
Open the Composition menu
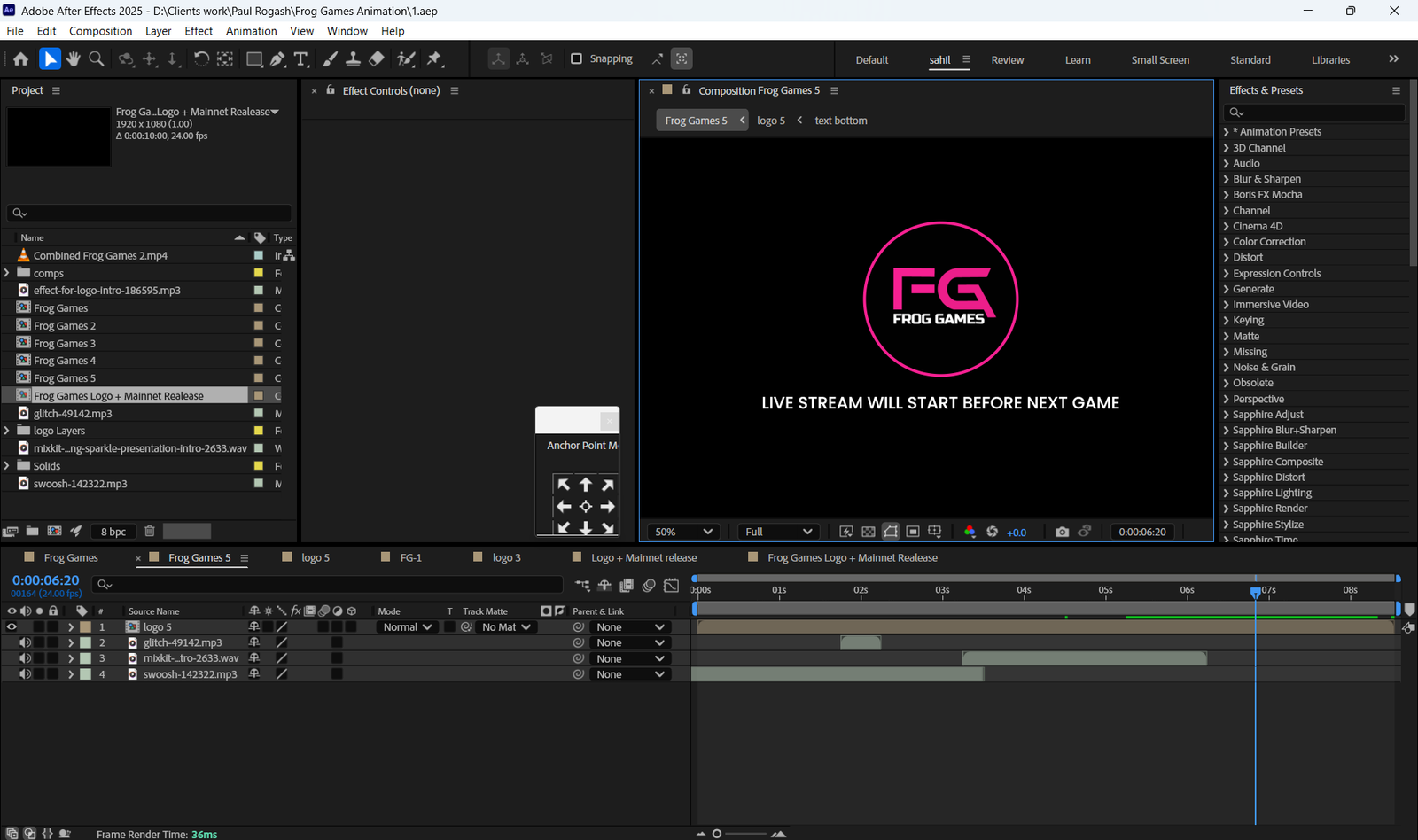100,31
